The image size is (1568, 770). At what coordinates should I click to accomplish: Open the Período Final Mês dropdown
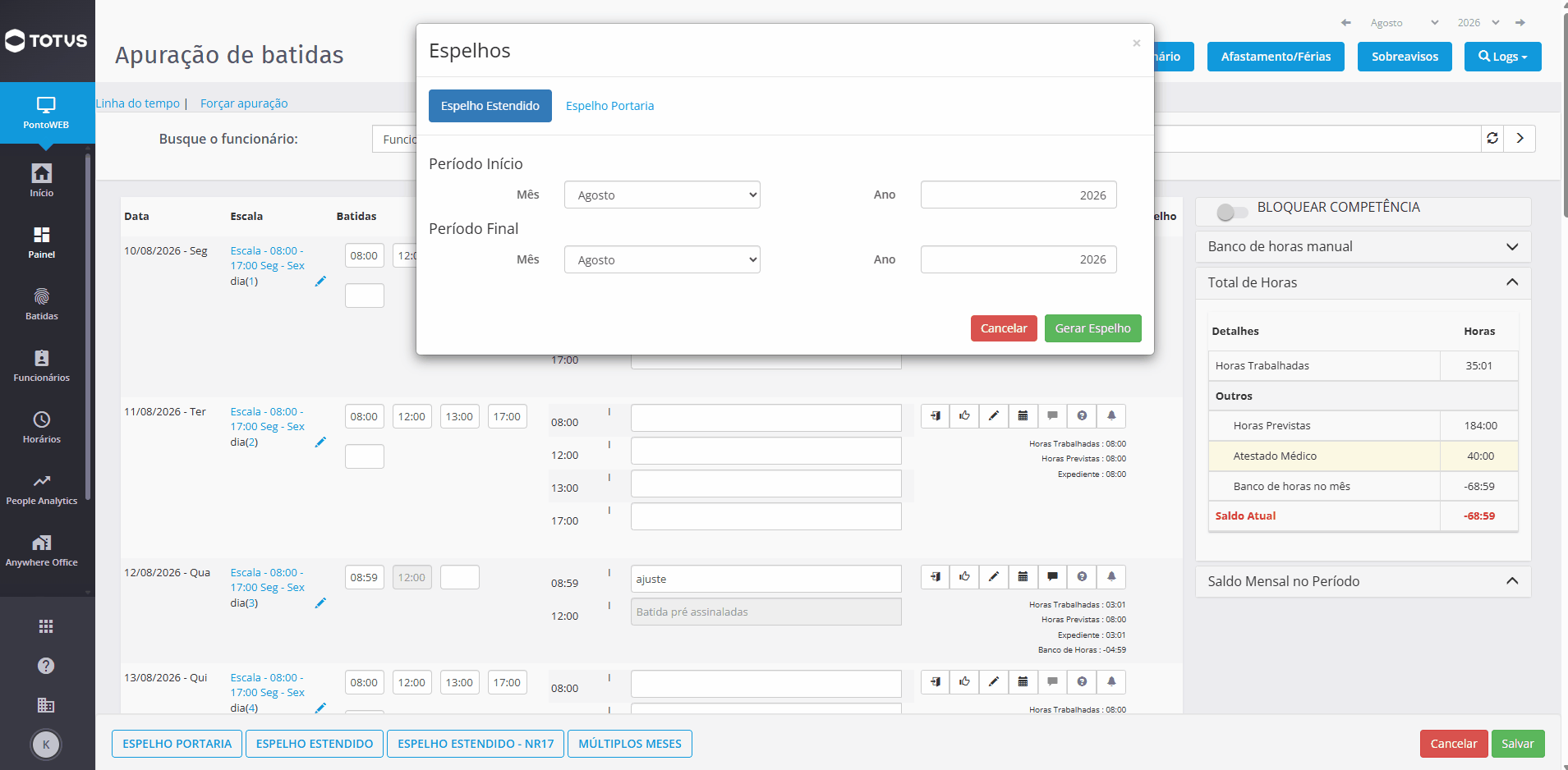coord(662,259)
